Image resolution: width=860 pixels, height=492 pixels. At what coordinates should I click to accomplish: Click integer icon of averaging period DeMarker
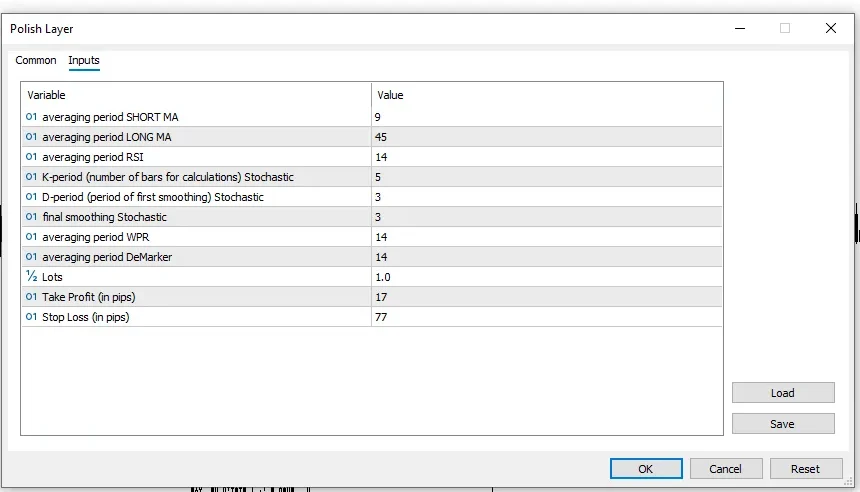31,257
